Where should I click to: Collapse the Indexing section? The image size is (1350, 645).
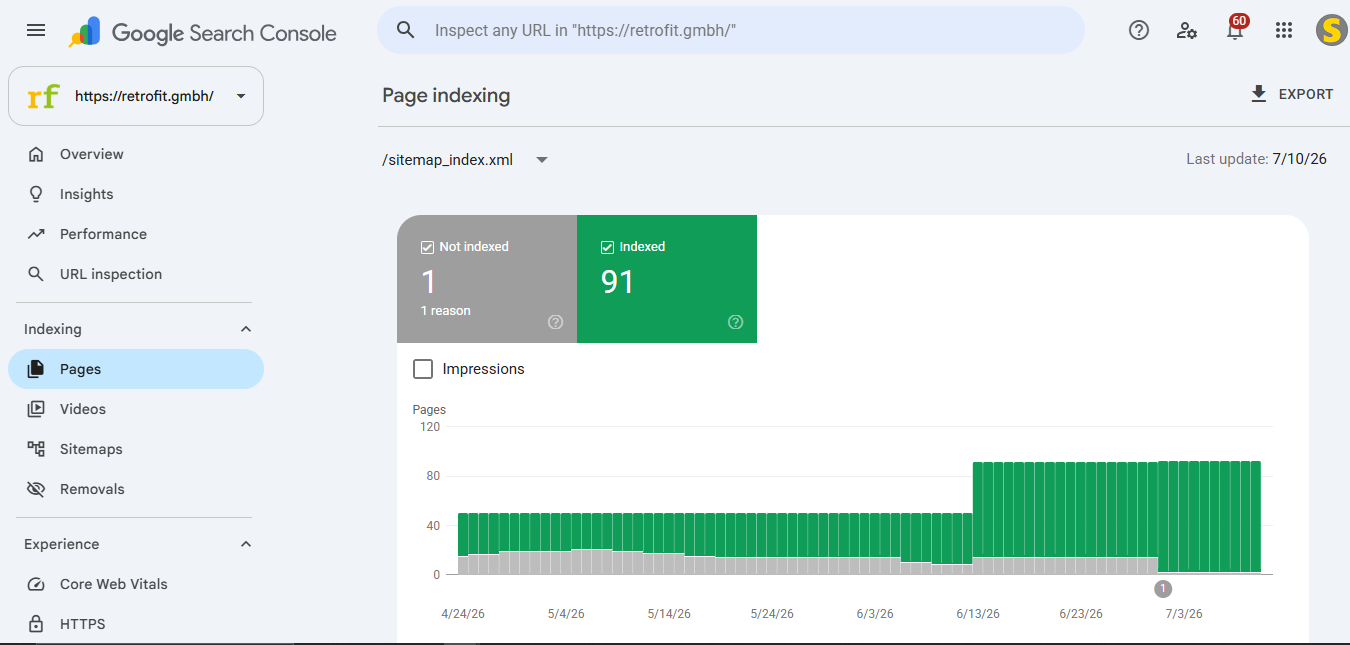[x=246, y=329]
